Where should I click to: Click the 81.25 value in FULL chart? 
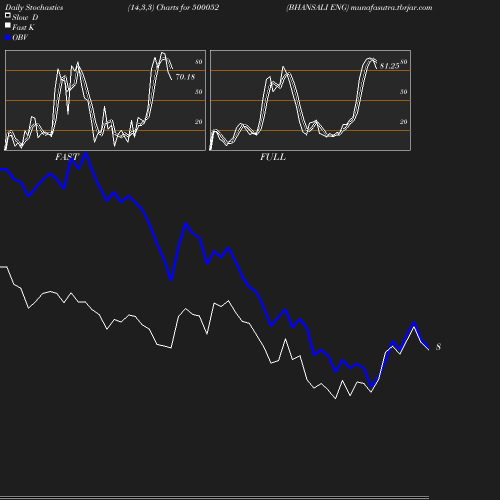click(389, 66)
